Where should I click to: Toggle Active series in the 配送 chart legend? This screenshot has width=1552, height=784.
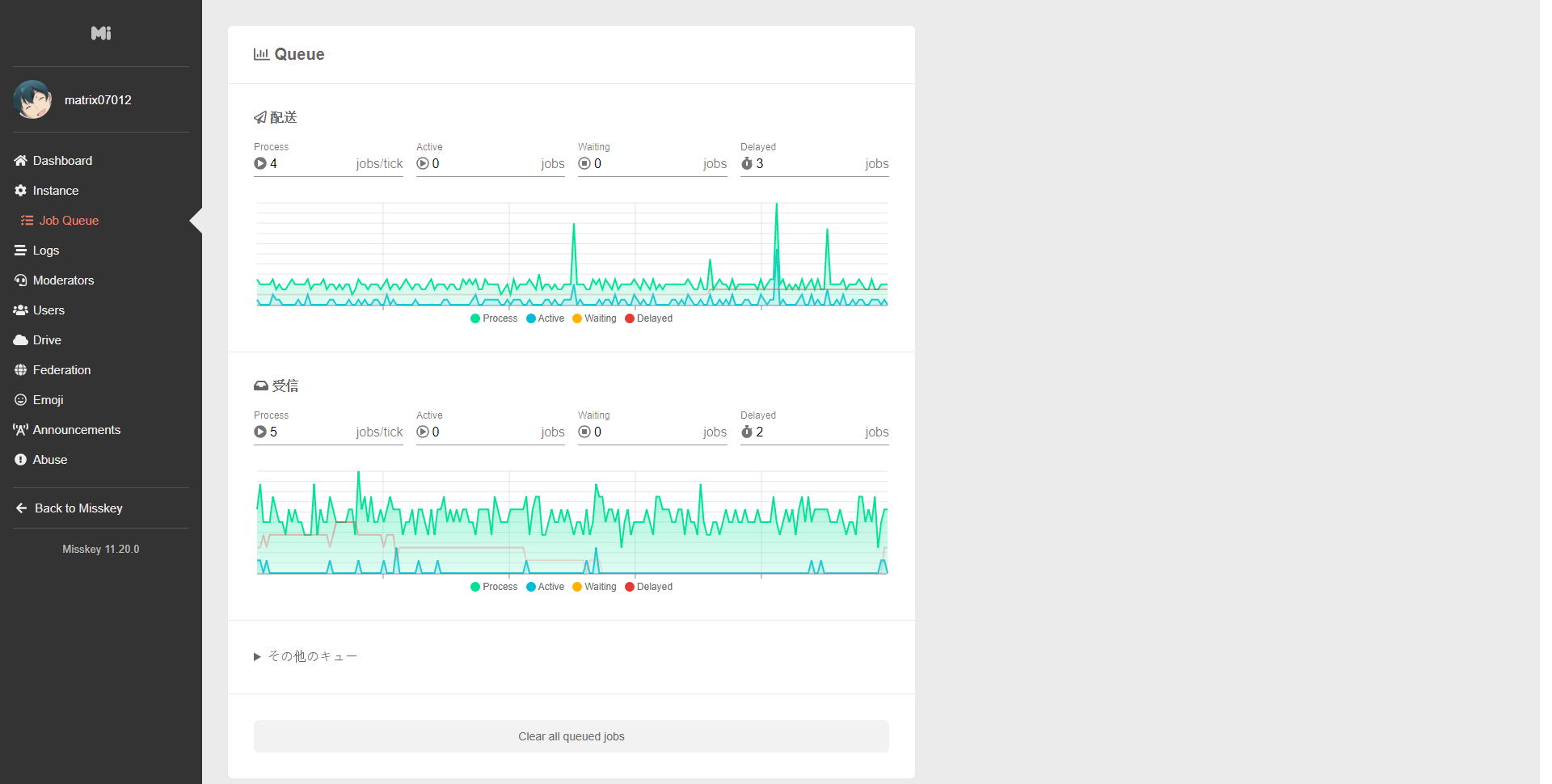[546, 318]
